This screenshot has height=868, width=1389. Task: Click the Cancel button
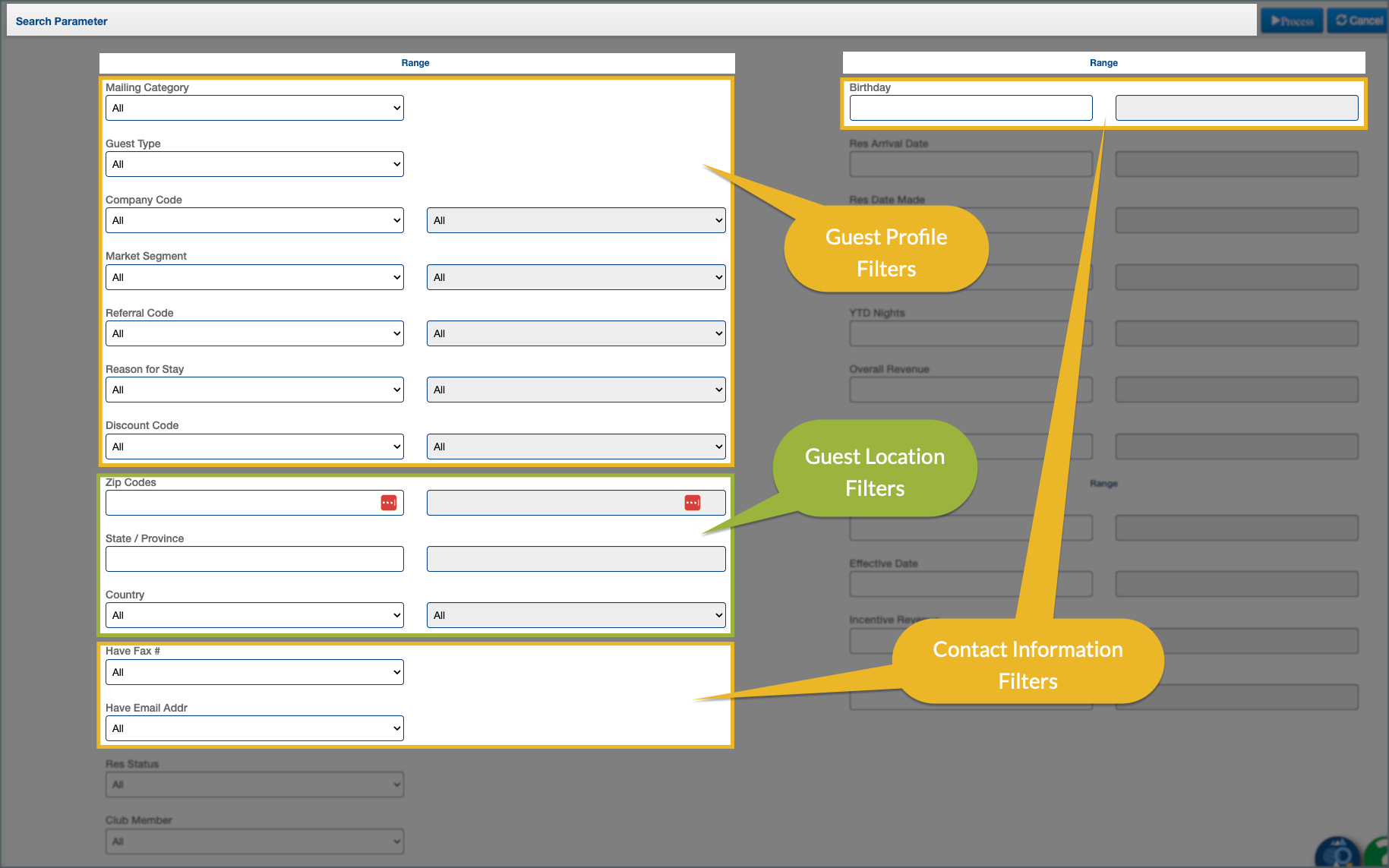point(1359,21)
